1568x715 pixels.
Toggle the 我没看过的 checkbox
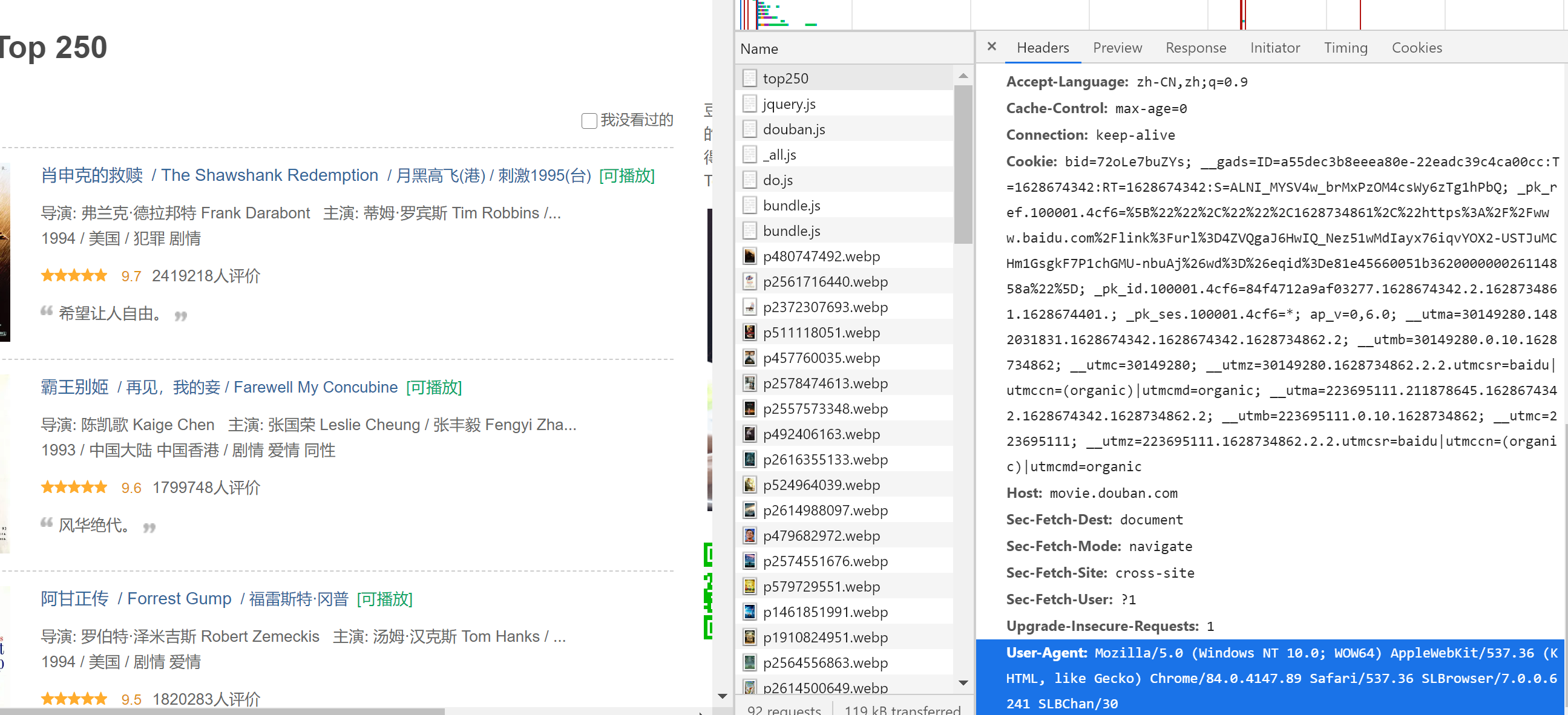point(589,120)
